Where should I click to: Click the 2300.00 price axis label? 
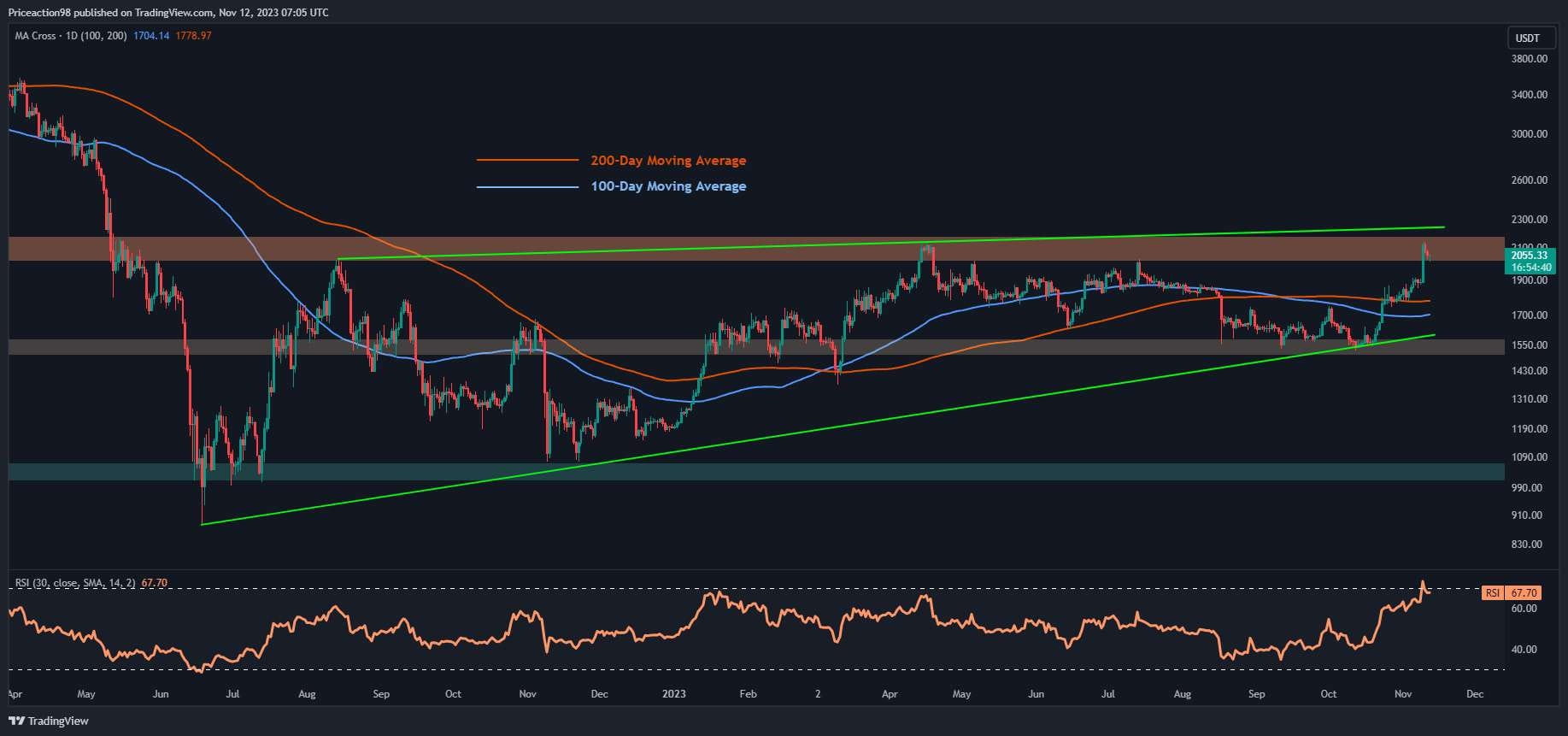[1530, 220]
